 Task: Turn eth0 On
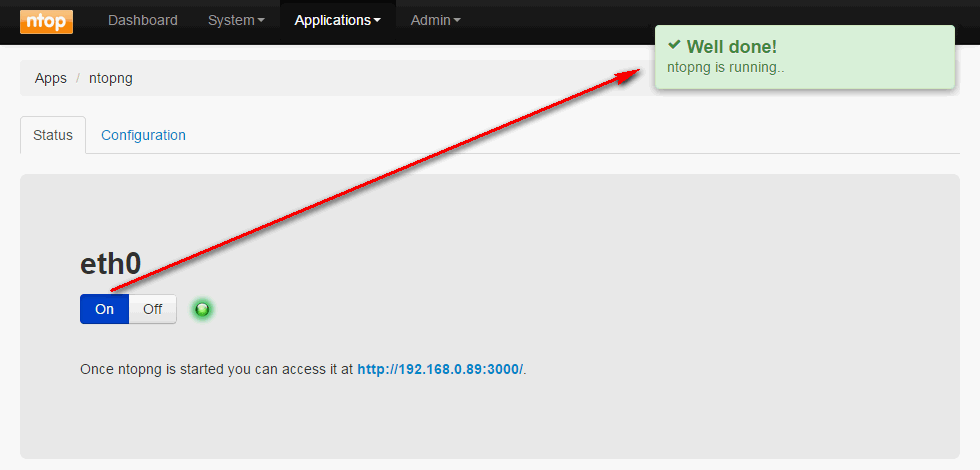pos(105,309)
